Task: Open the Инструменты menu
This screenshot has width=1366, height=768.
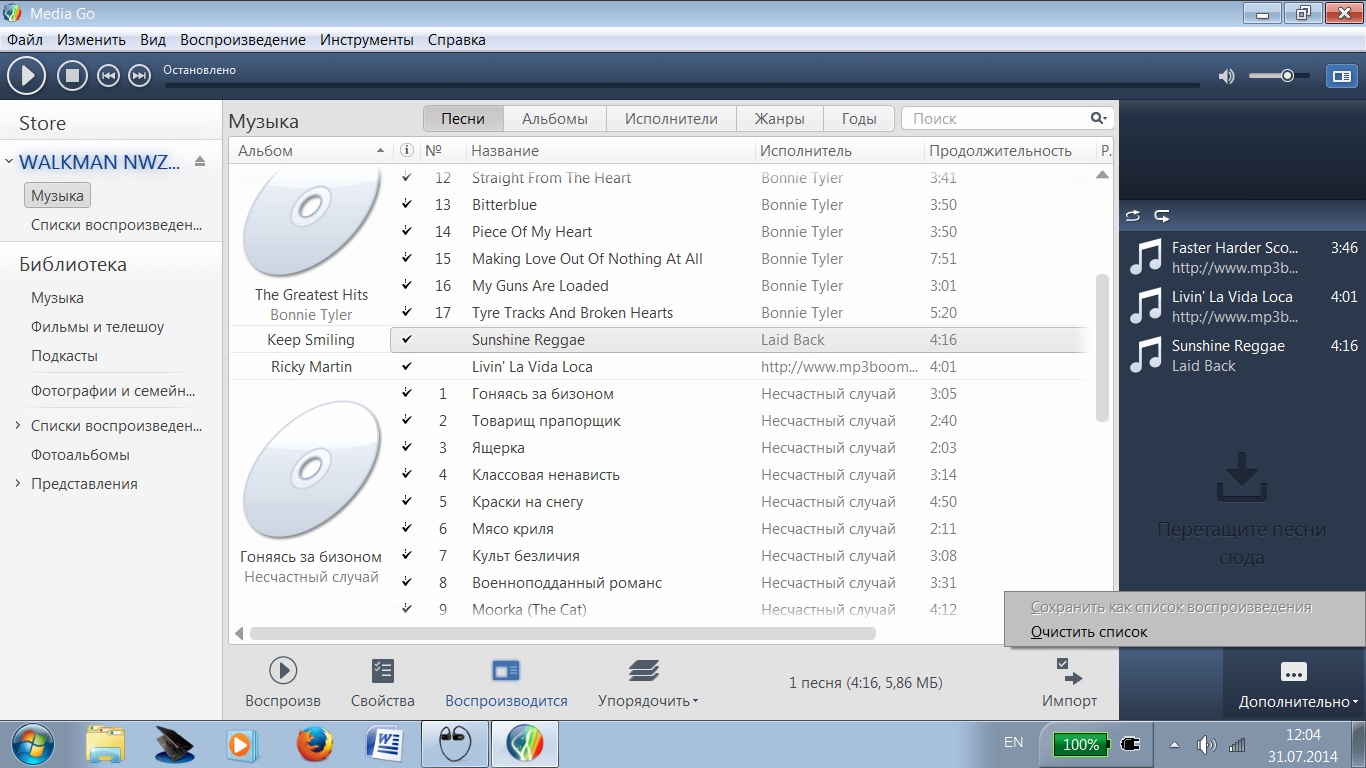Action: (366, 40)
